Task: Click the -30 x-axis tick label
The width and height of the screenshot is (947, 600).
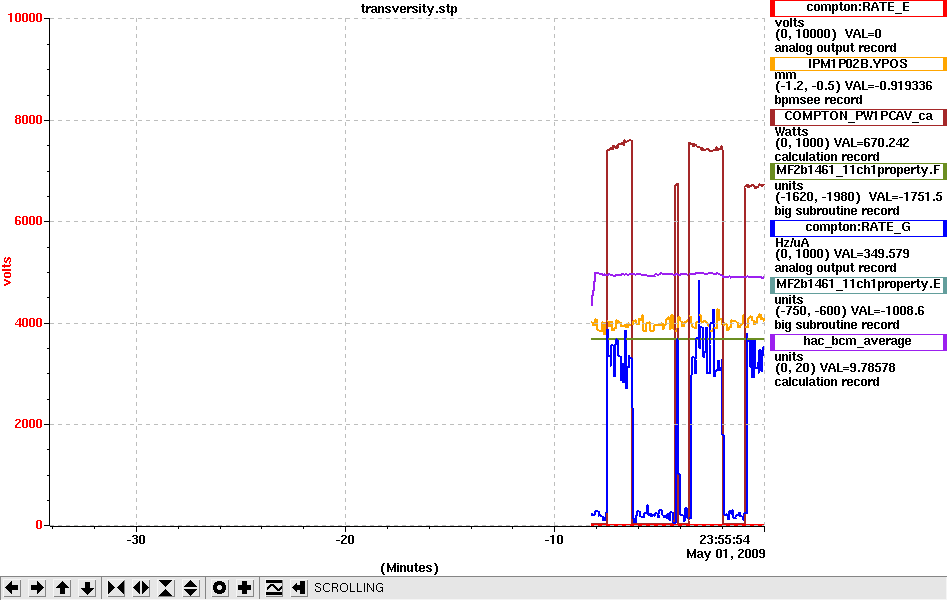Action: pyautogui.click(x=136, y=540)
